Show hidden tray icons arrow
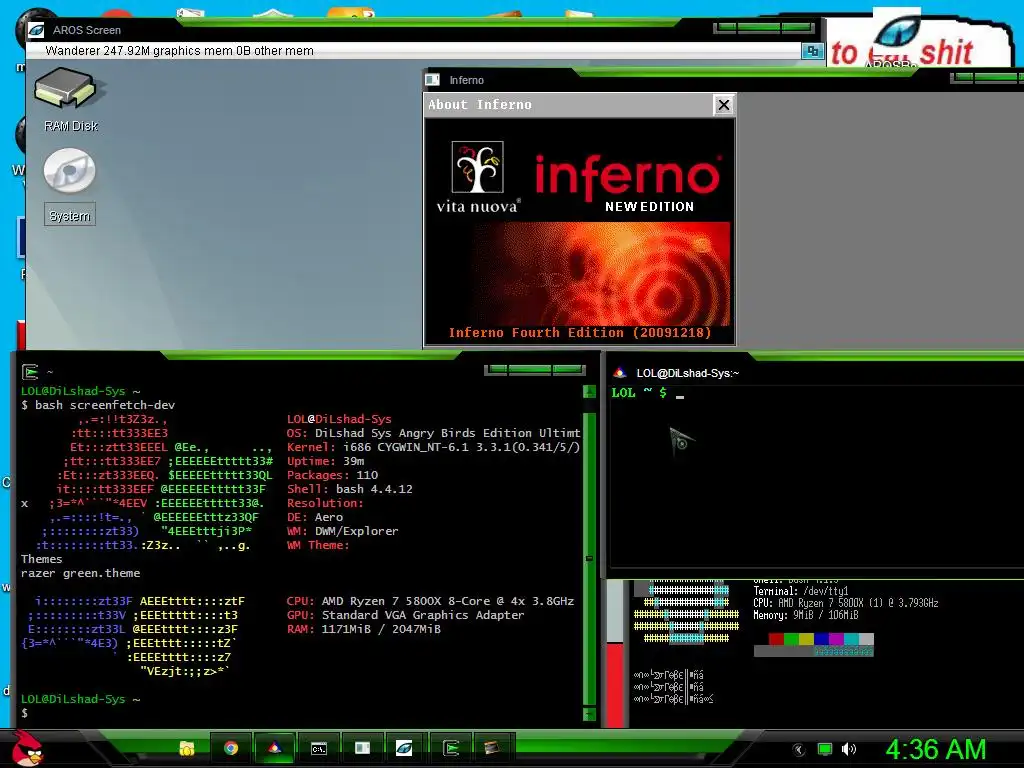Screen dimensions: 1024x768 click(x=798, y=750)
